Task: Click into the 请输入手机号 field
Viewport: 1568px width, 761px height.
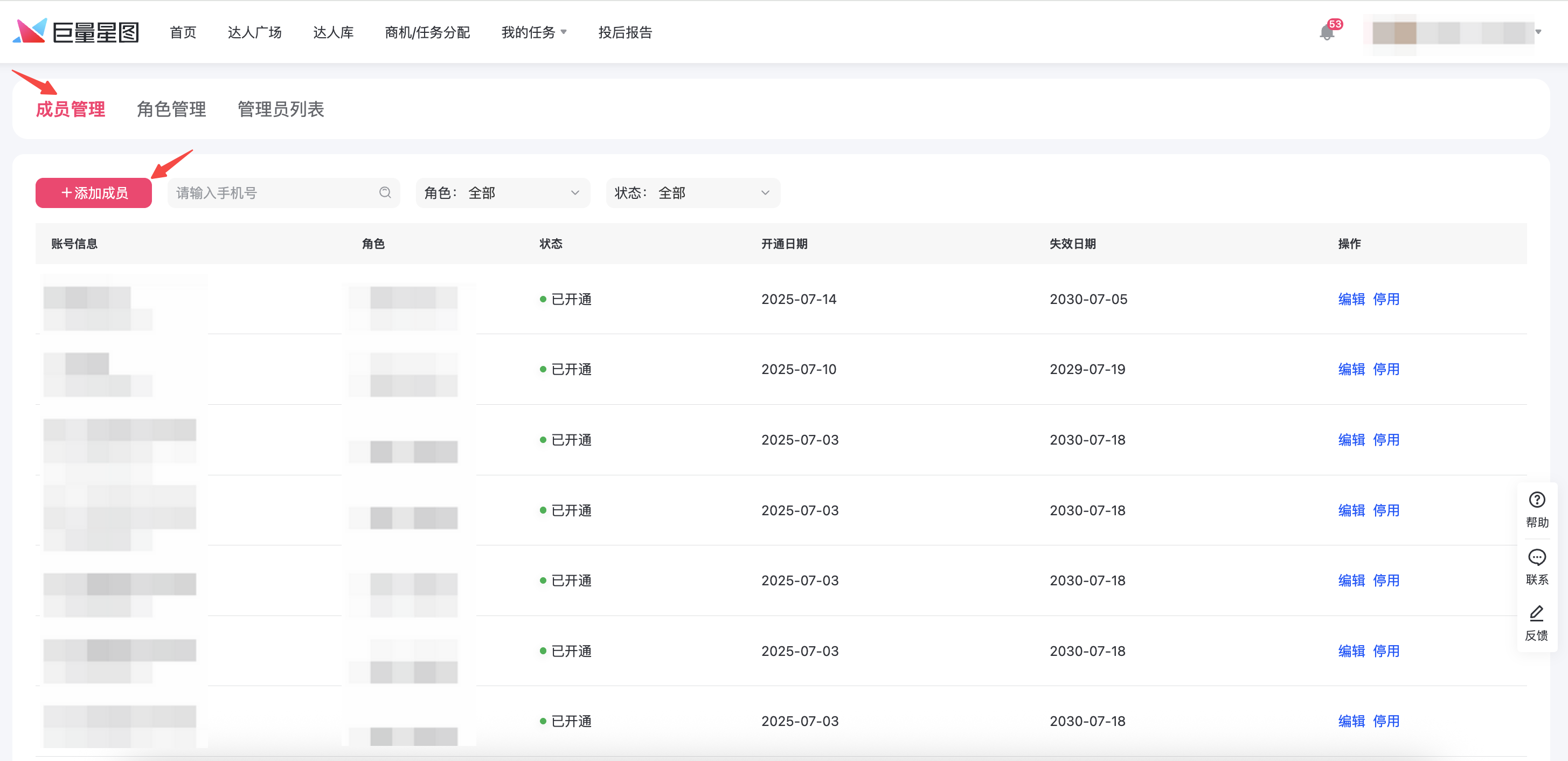Action: click(274, 193)
